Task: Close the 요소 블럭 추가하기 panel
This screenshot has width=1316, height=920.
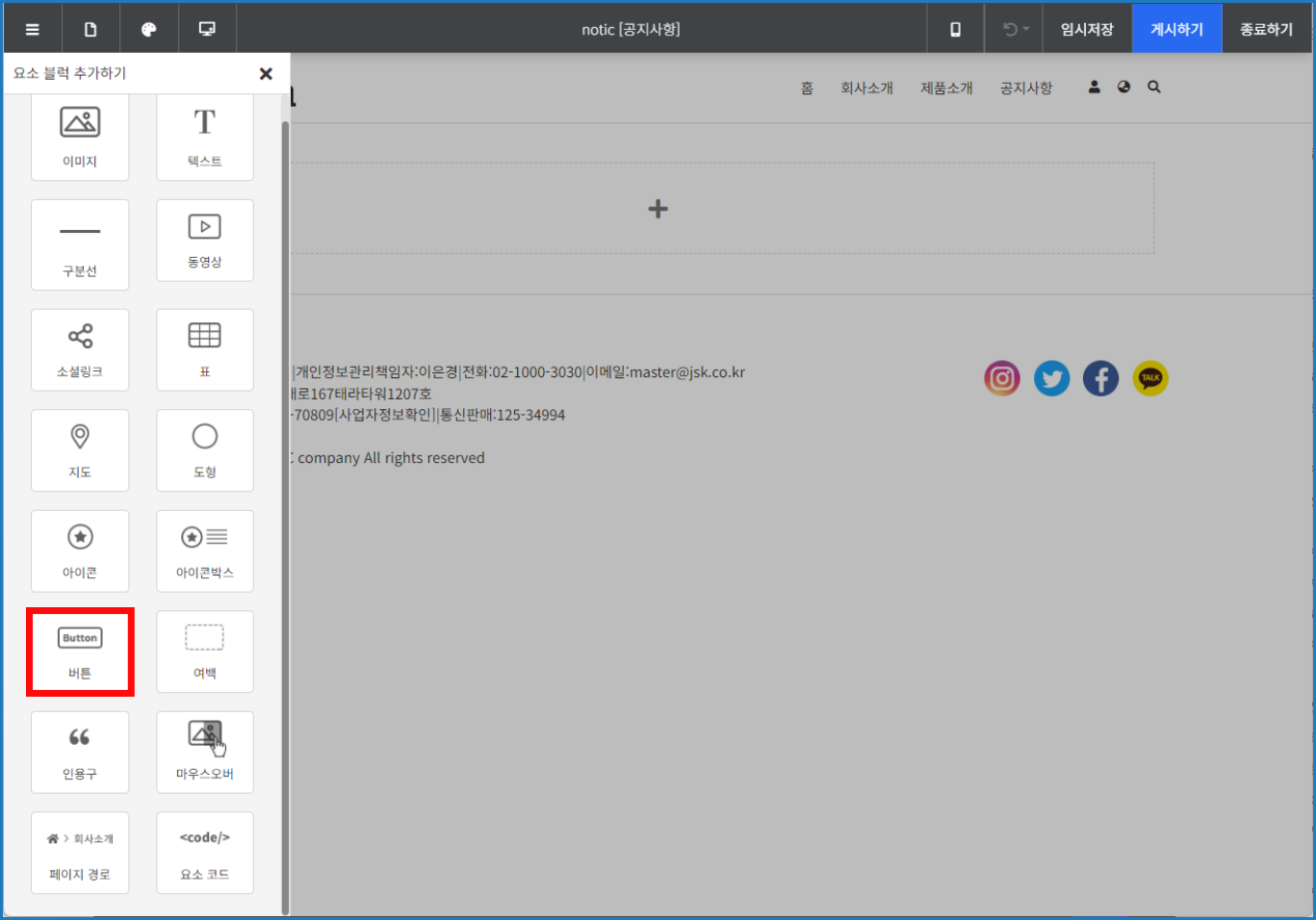Action: [266, 73]
